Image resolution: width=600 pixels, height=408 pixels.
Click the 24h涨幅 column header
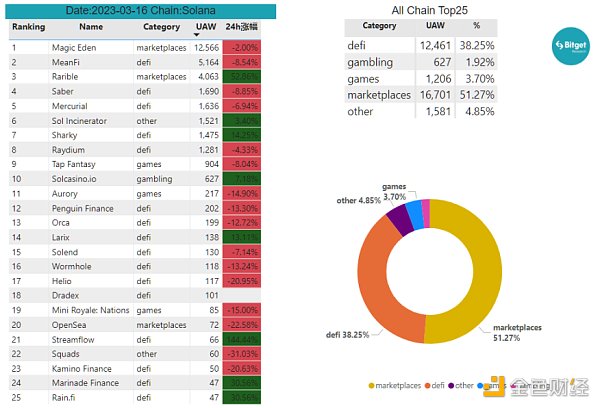click(x=244, y=27)
